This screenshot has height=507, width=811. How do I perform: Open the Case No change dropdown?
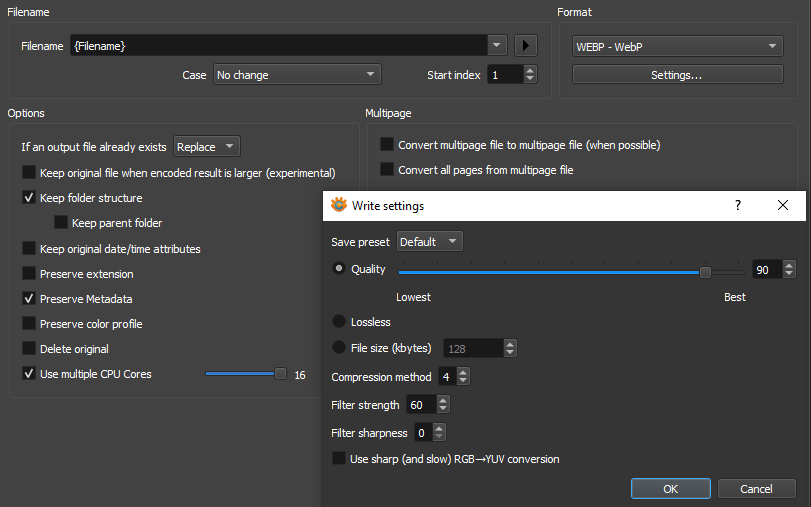click(296, 75)
